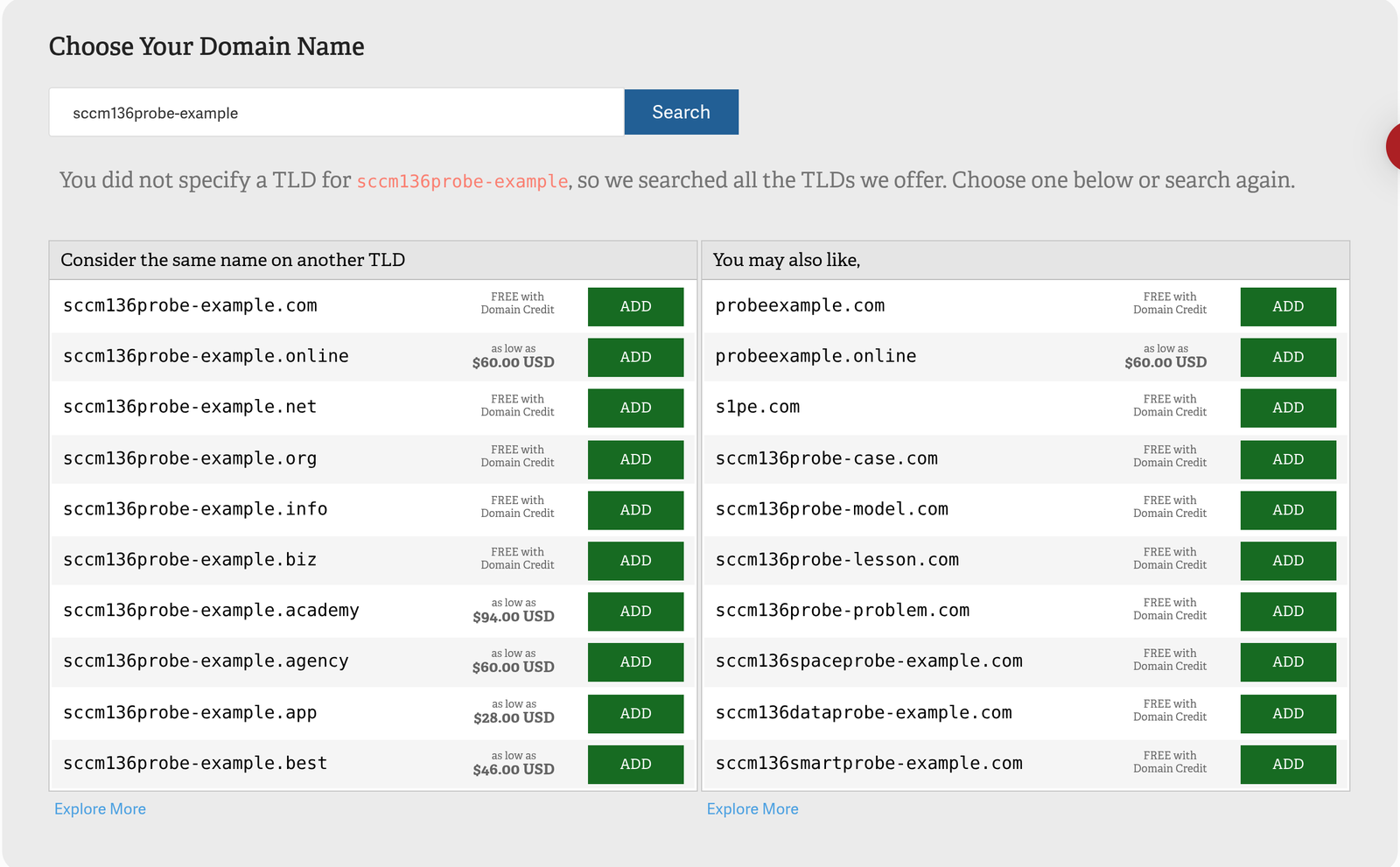This screenshot has width=1400, height=867.
Task: Click the $28.00 USD price for .app
Action: point(514,718)
